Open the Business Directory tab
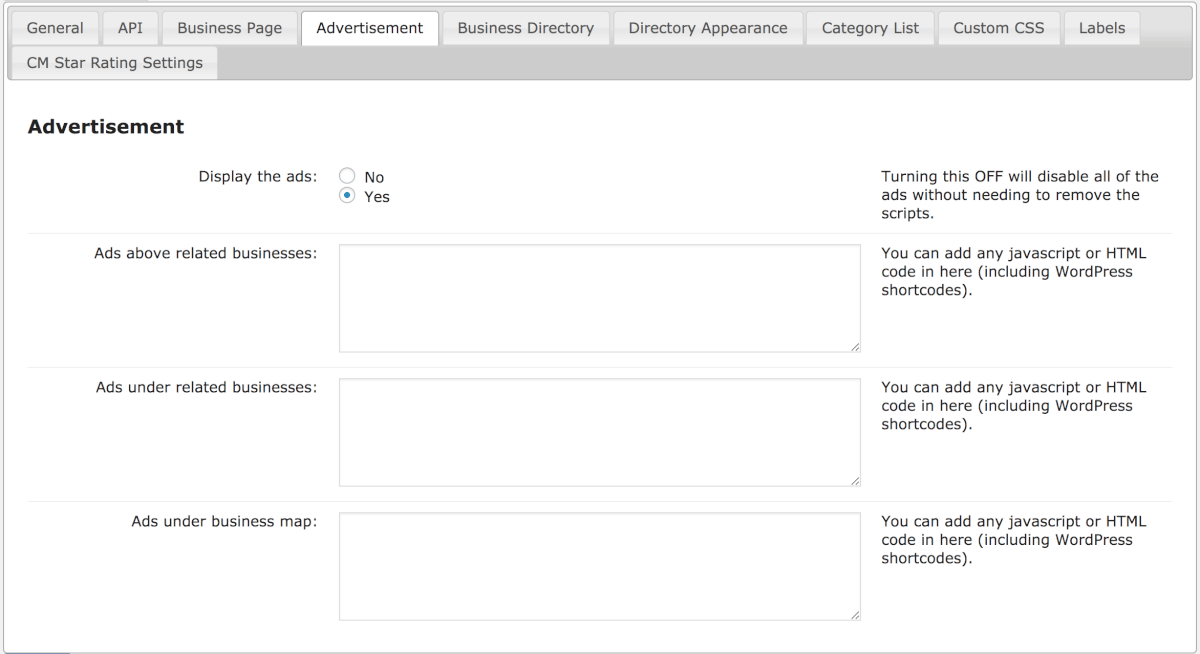The height and width of the screenshot is (654, 1200). point(525,28)
